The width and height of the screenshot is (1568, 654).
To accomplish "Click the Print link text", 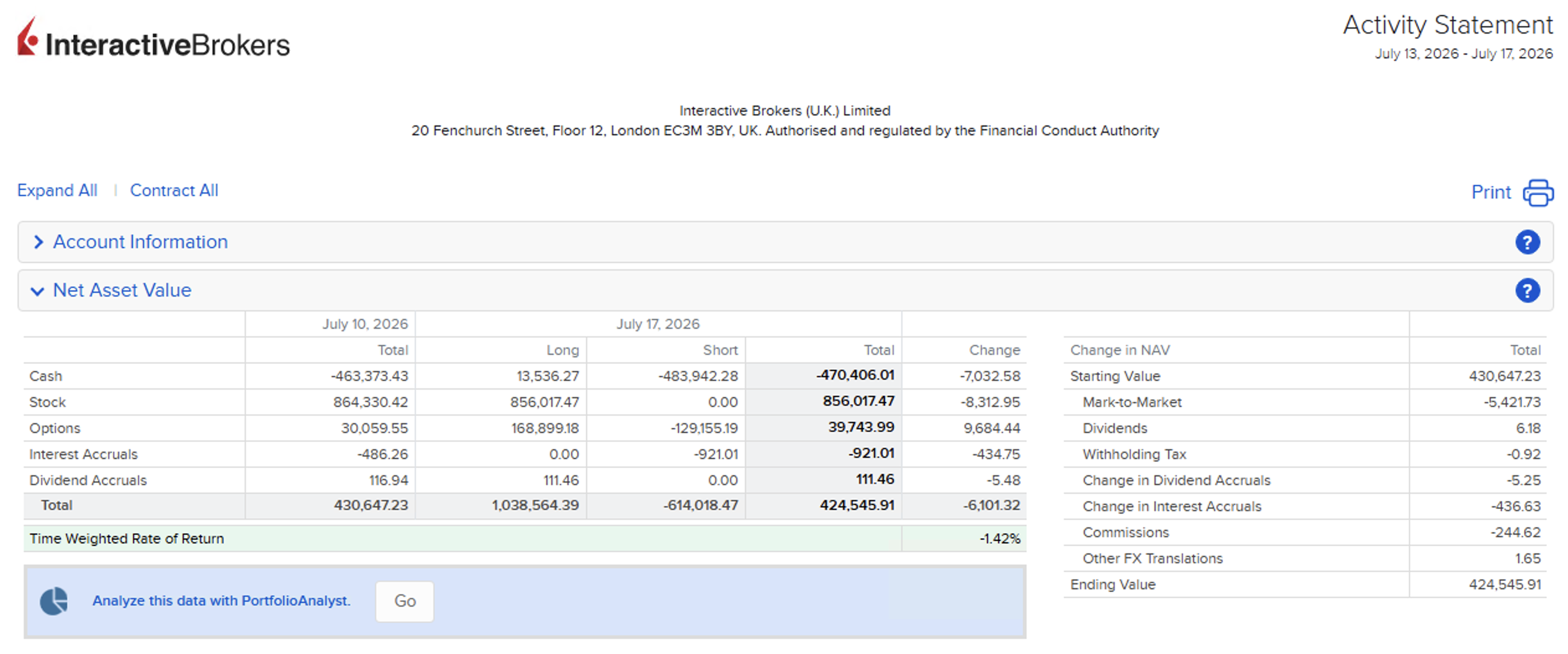I will pyautogui.click(x=1490, y=192).
